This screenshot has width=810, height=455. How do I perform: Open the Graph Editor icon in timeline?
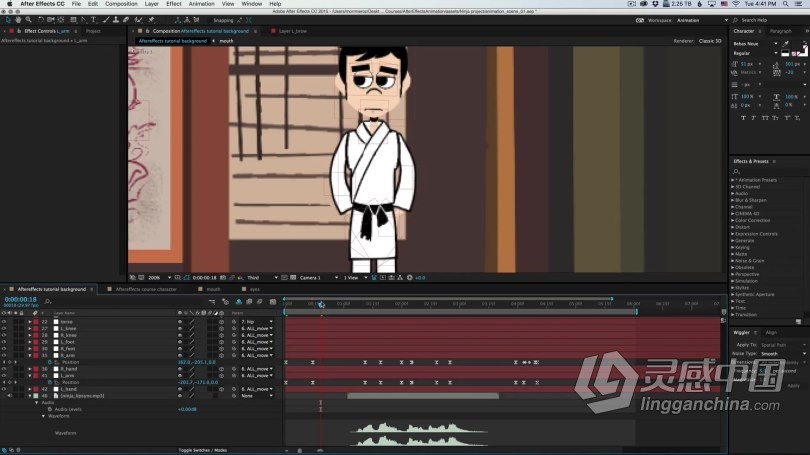[x=273, y=302]
